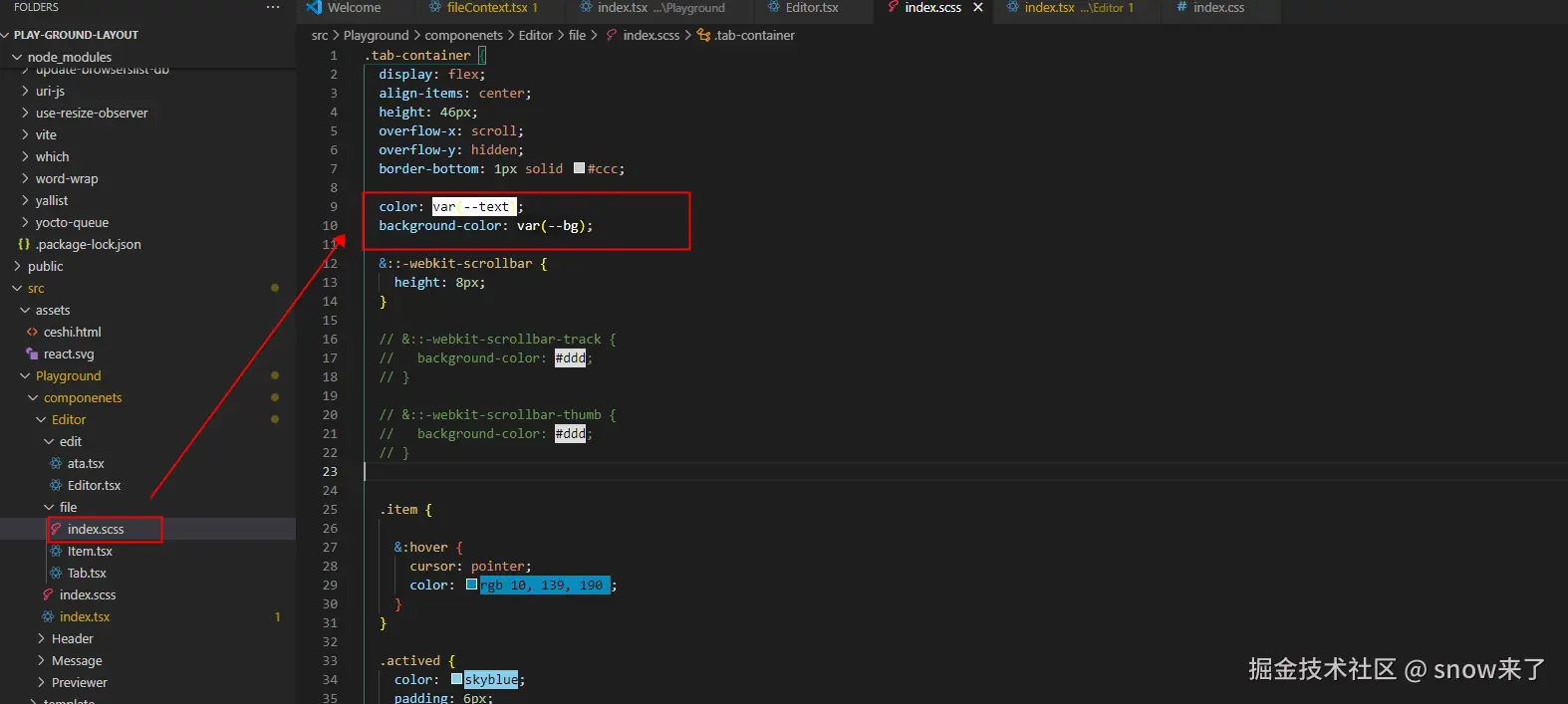The width and height of the screenshot is (1568, 704).
Task: Click the Editor breadcrumb segment
Action: [535, 35]
